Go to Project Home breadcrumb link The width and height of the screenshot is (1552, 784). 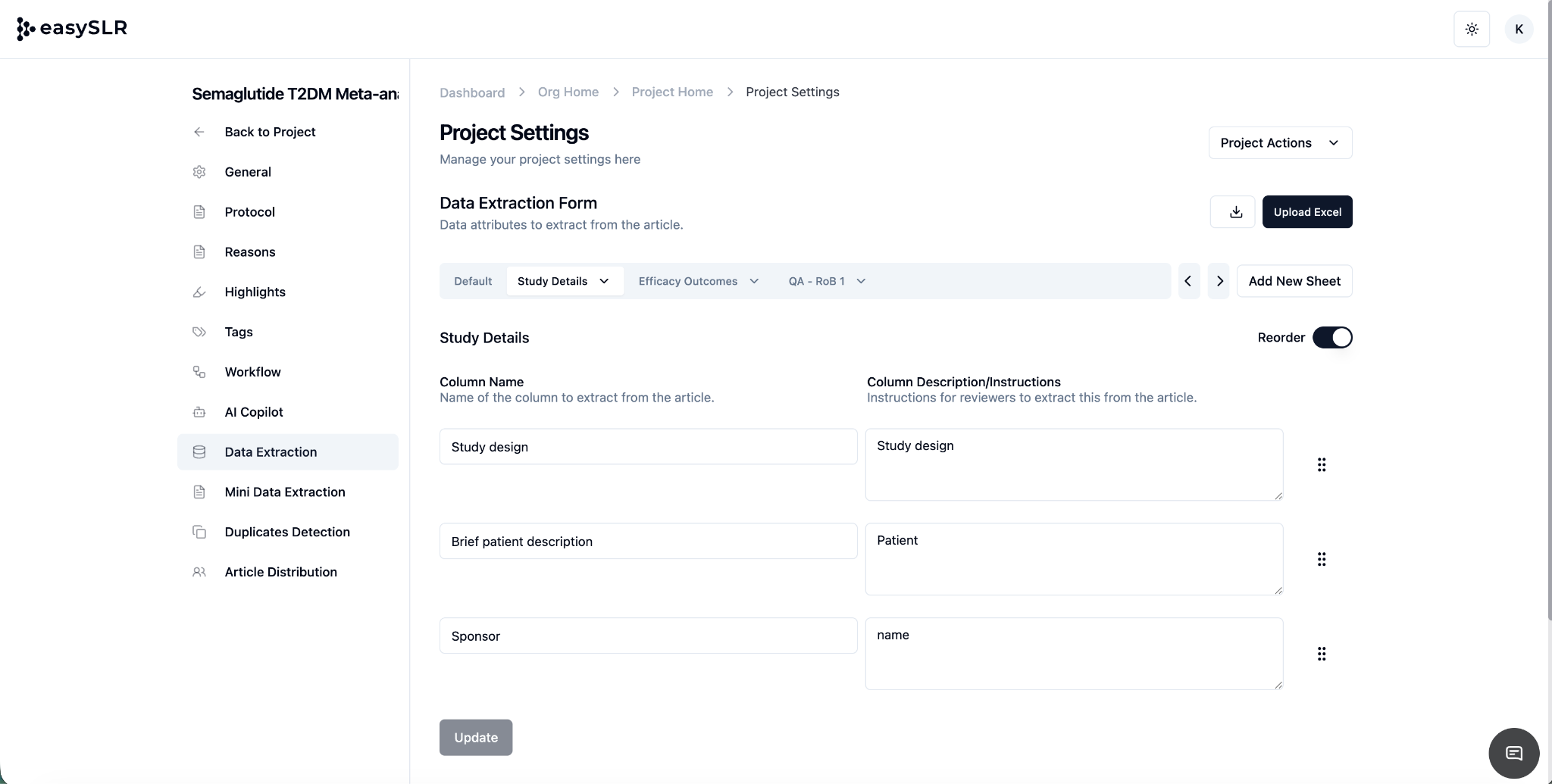pyautogui.click(x=671, y=92)
